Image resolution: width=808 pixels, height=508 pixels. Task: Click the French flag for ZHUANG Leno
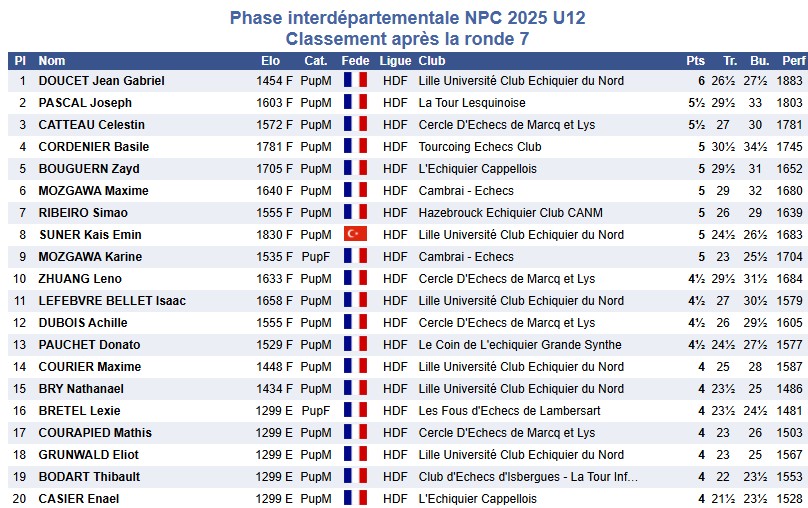coord(355,279)
